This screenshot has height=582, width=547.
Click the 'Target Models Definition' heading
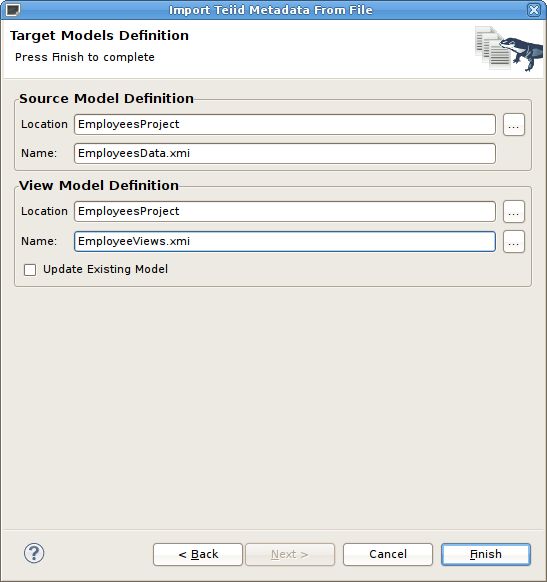click(99, 36)
